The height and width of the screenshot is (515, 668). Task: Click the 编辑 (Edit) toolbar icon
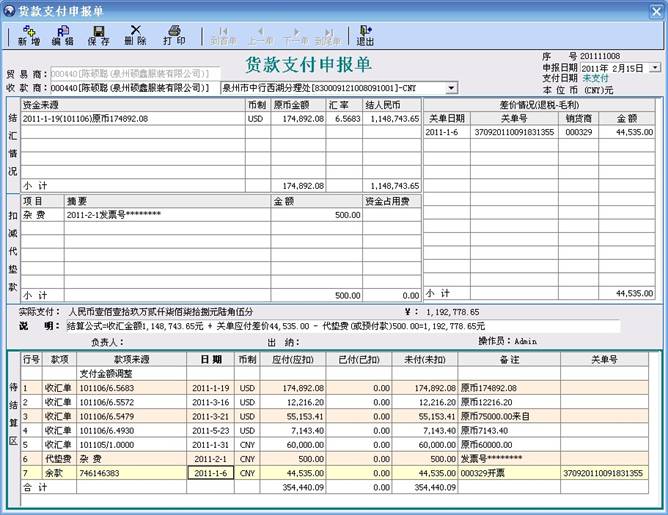(63, 36)
